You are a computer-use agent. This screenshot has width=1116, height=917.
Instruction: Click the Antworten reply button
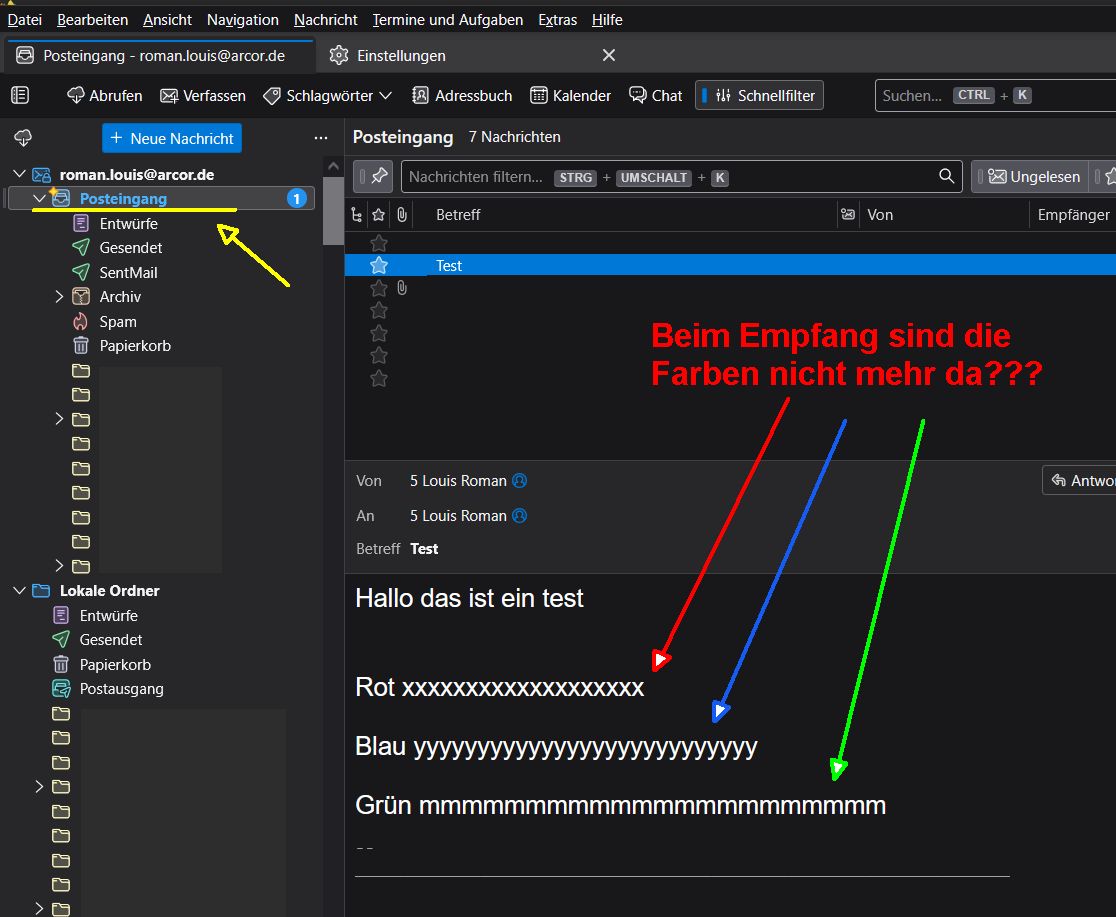coord(1079,481)
